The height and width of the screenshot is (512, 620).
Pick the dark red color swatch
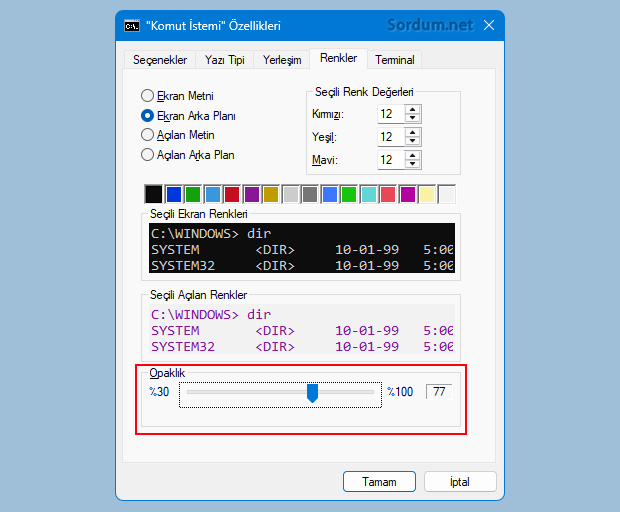click(232, 194)
